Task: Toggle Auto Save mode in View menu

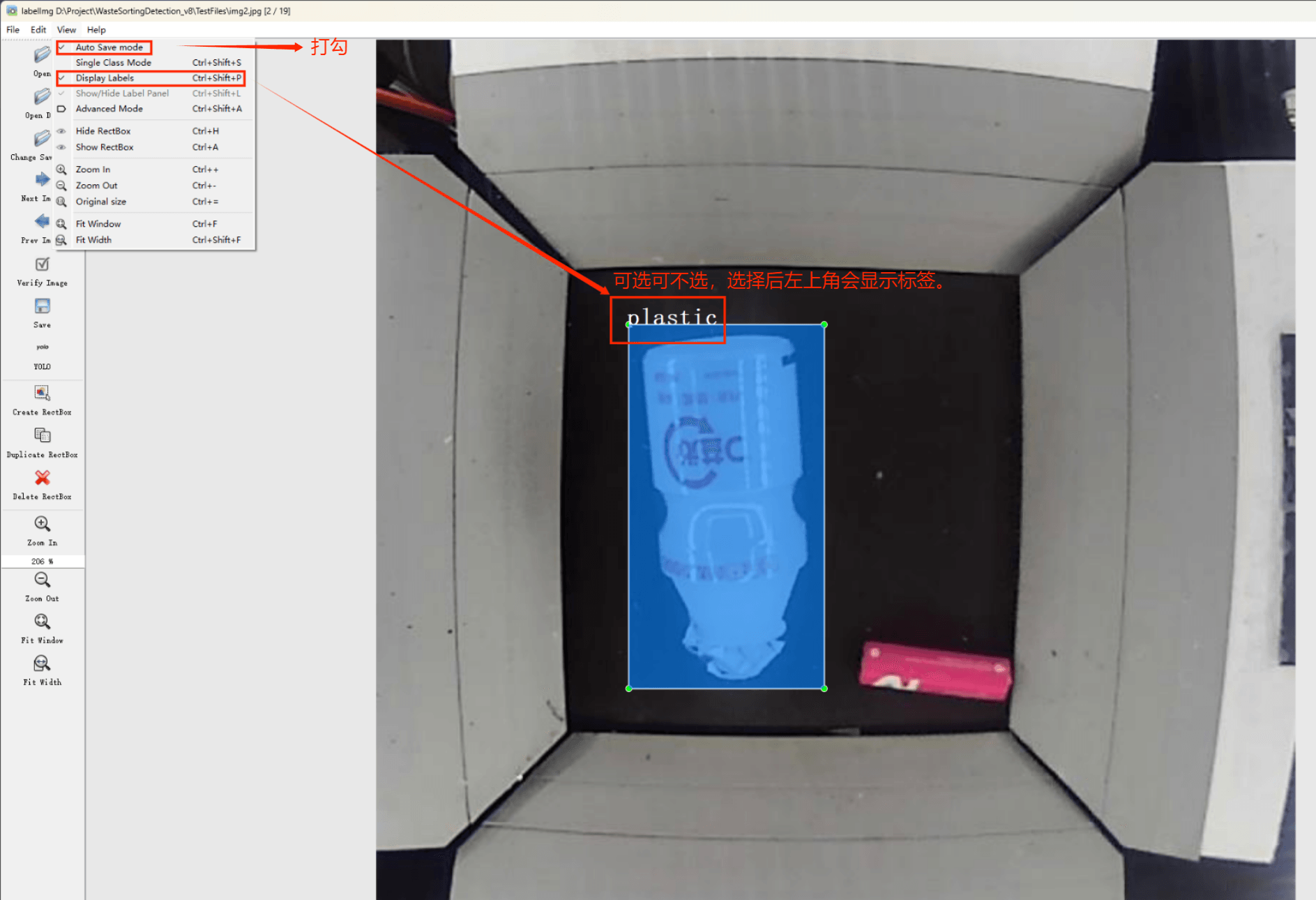Action: [156, 47]
